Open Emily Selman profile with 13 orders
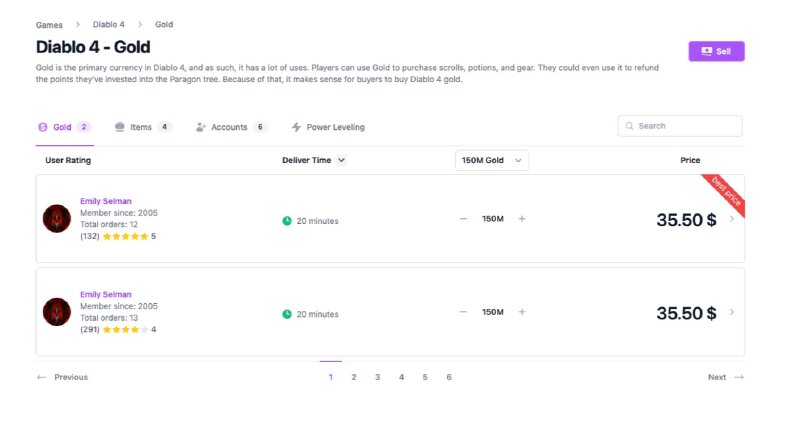This screenshot has height=446, width=793. (106, 294)
